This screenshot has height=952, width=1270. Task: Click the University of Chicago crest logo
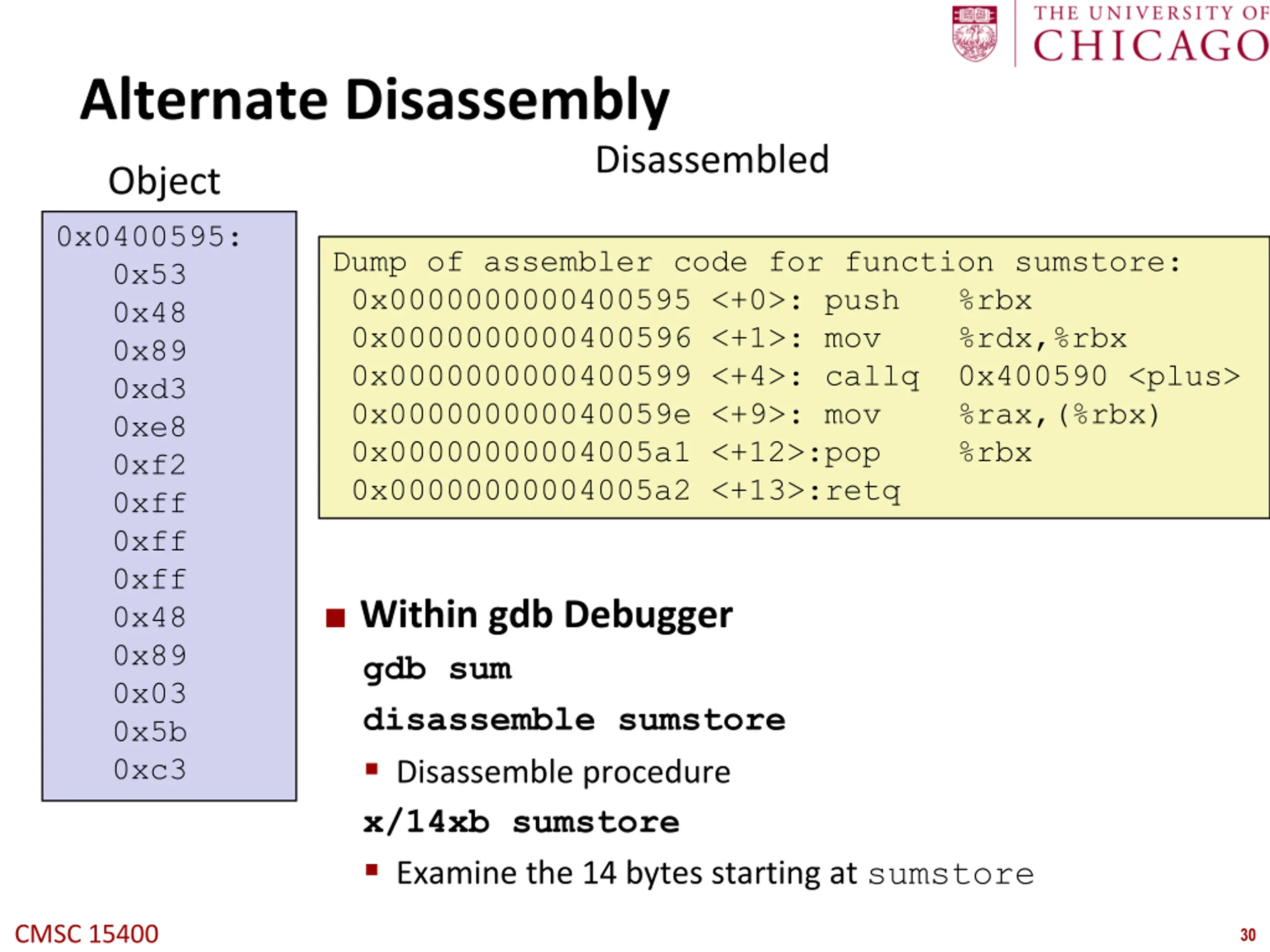pyautogui.click(x=975, y=33)
